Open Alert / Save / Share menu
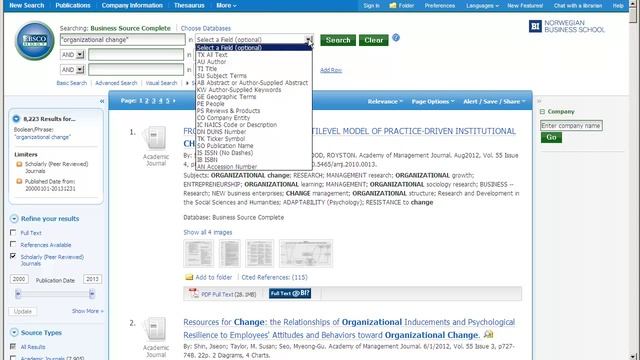The width and height of the screenshot is (640, 360). [x=494, y=101]
